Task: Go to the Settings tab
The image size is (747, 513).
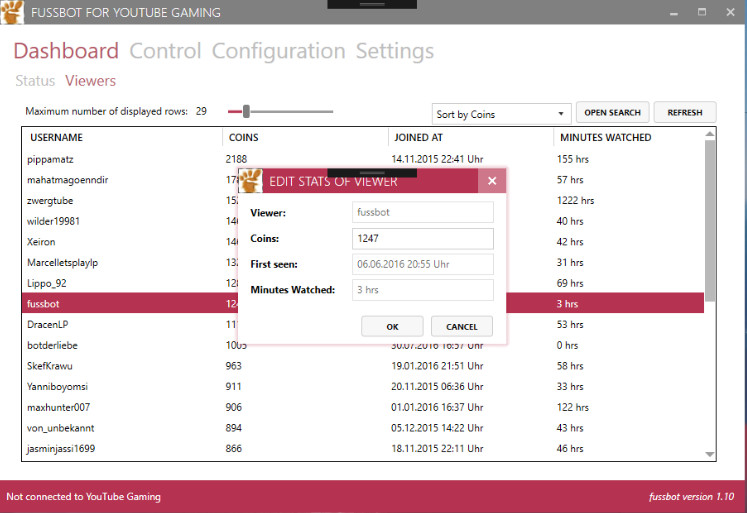Action: [x=395, y=51]
